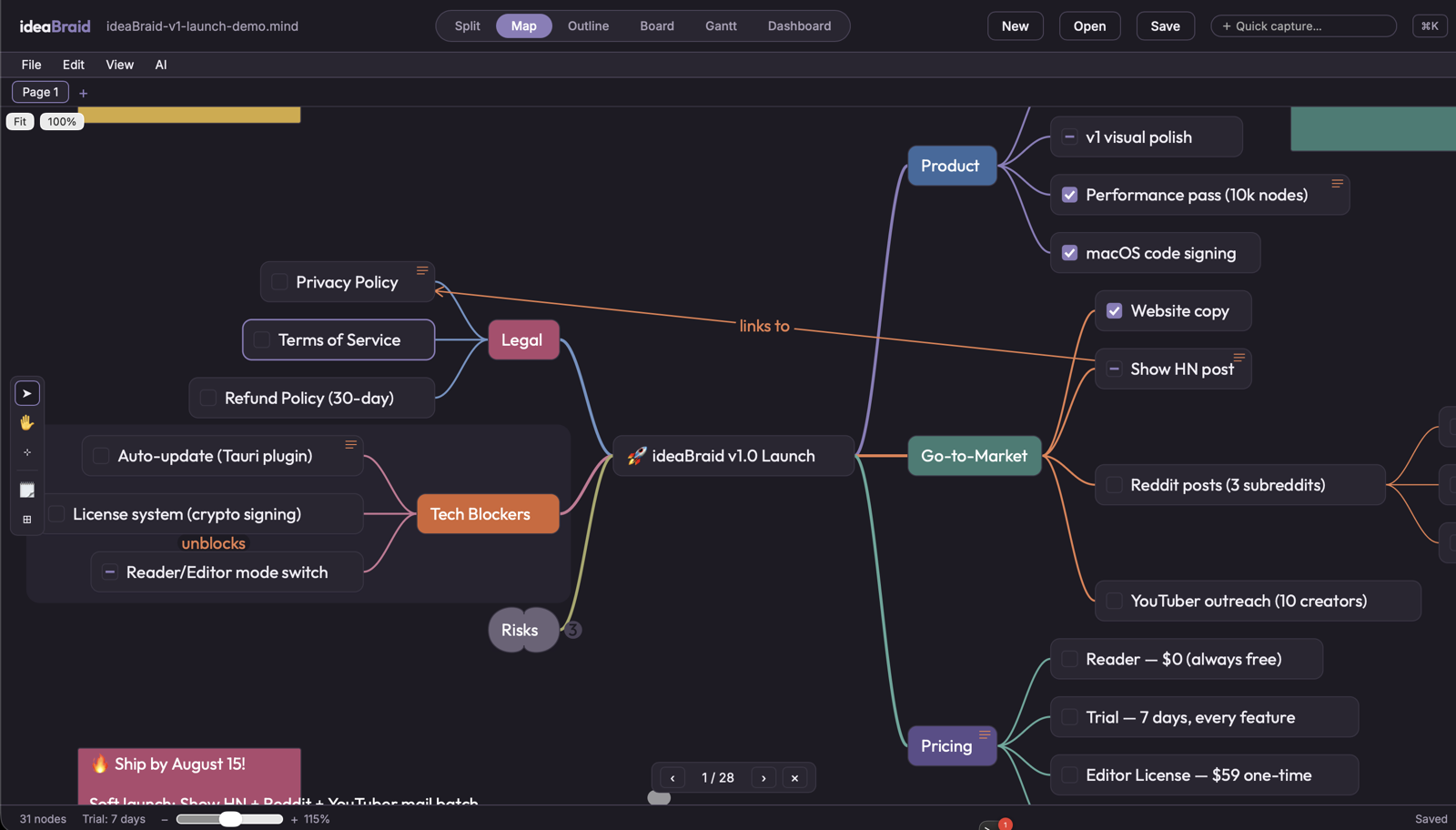
Task: Select the Page 1 tab
Action: (x=40, y=92)
